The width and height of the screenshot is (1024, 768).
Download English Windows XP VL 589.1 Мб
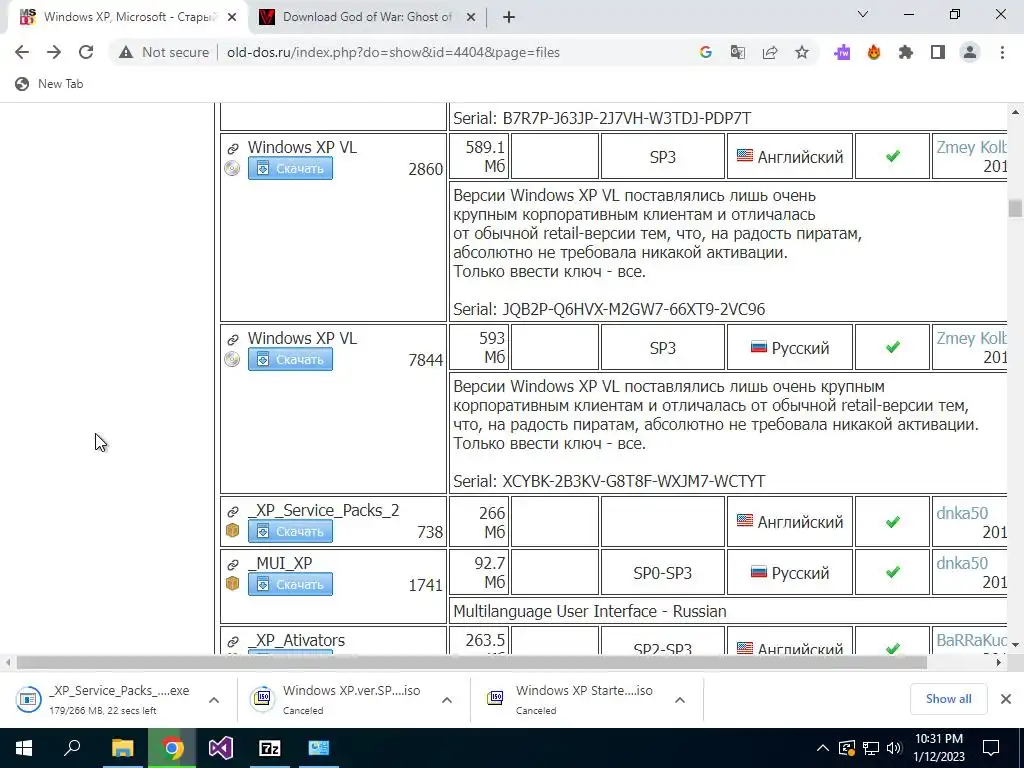(290, 168)
